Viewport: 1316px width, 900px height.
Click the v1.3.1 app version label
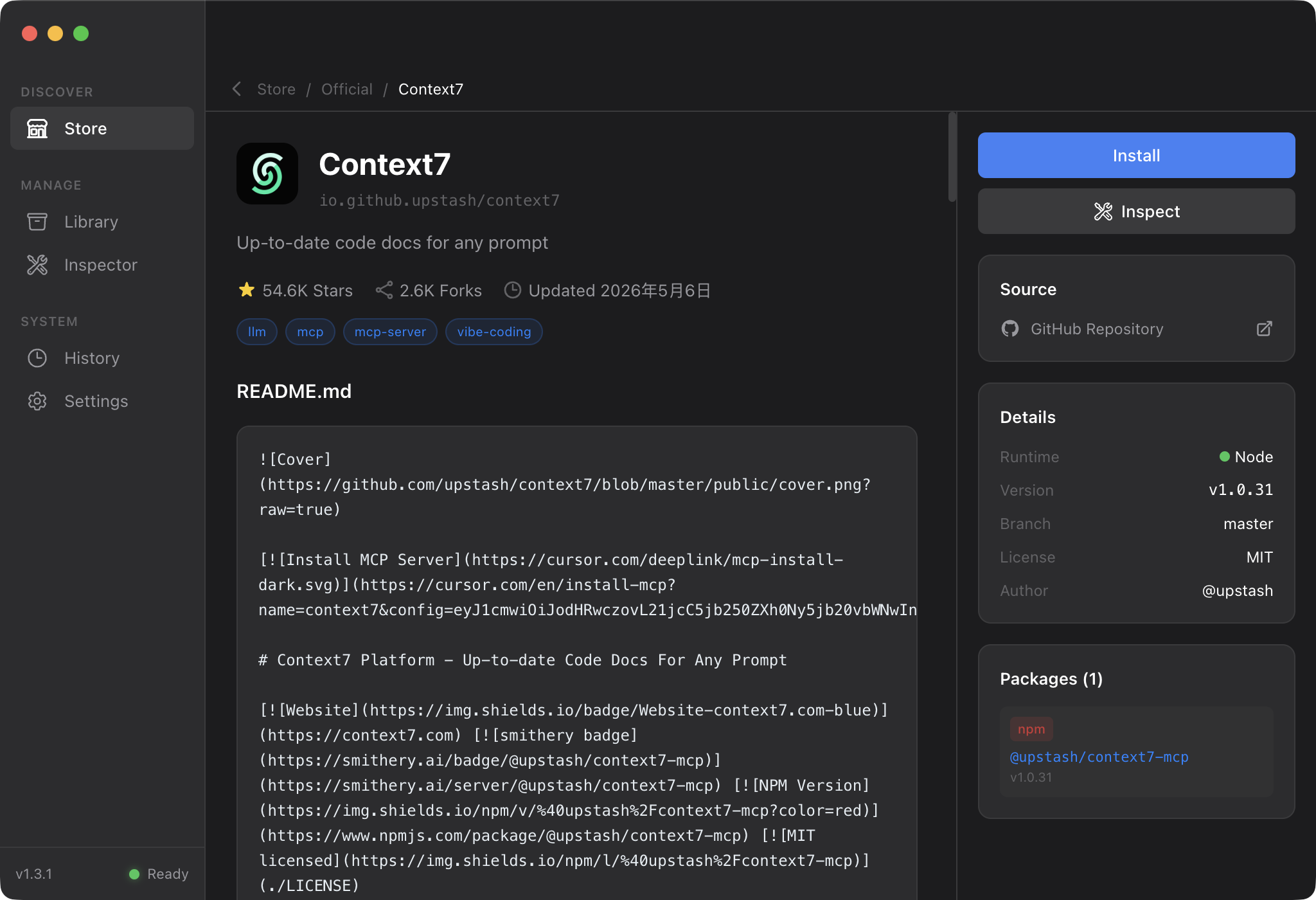pyautogui.click(x=34, y=874)
